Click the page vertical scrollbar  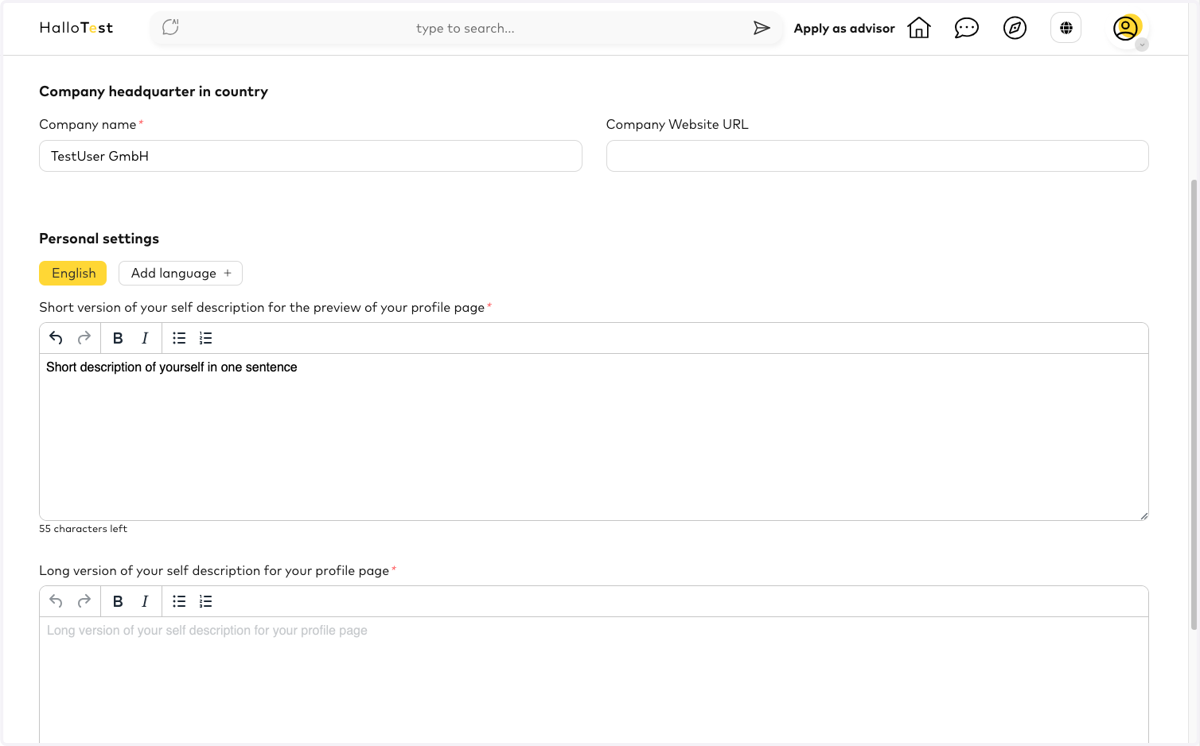tap(1194, 405)
